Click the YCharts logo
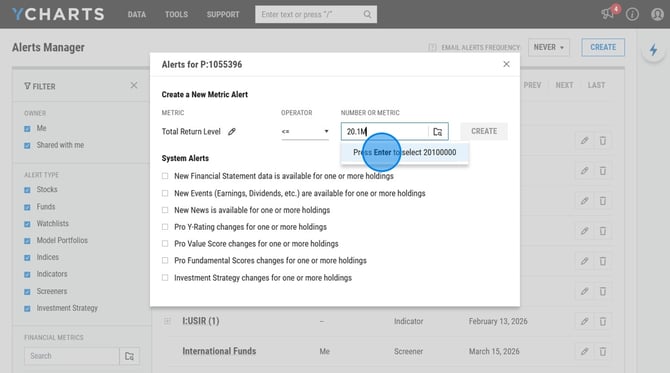This screenshot has height=373, width=670. [x=58, y=14]
